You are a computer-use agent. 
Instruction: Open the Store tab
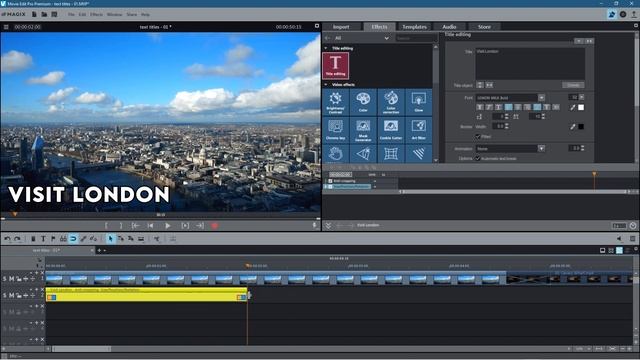pos(484,27)
